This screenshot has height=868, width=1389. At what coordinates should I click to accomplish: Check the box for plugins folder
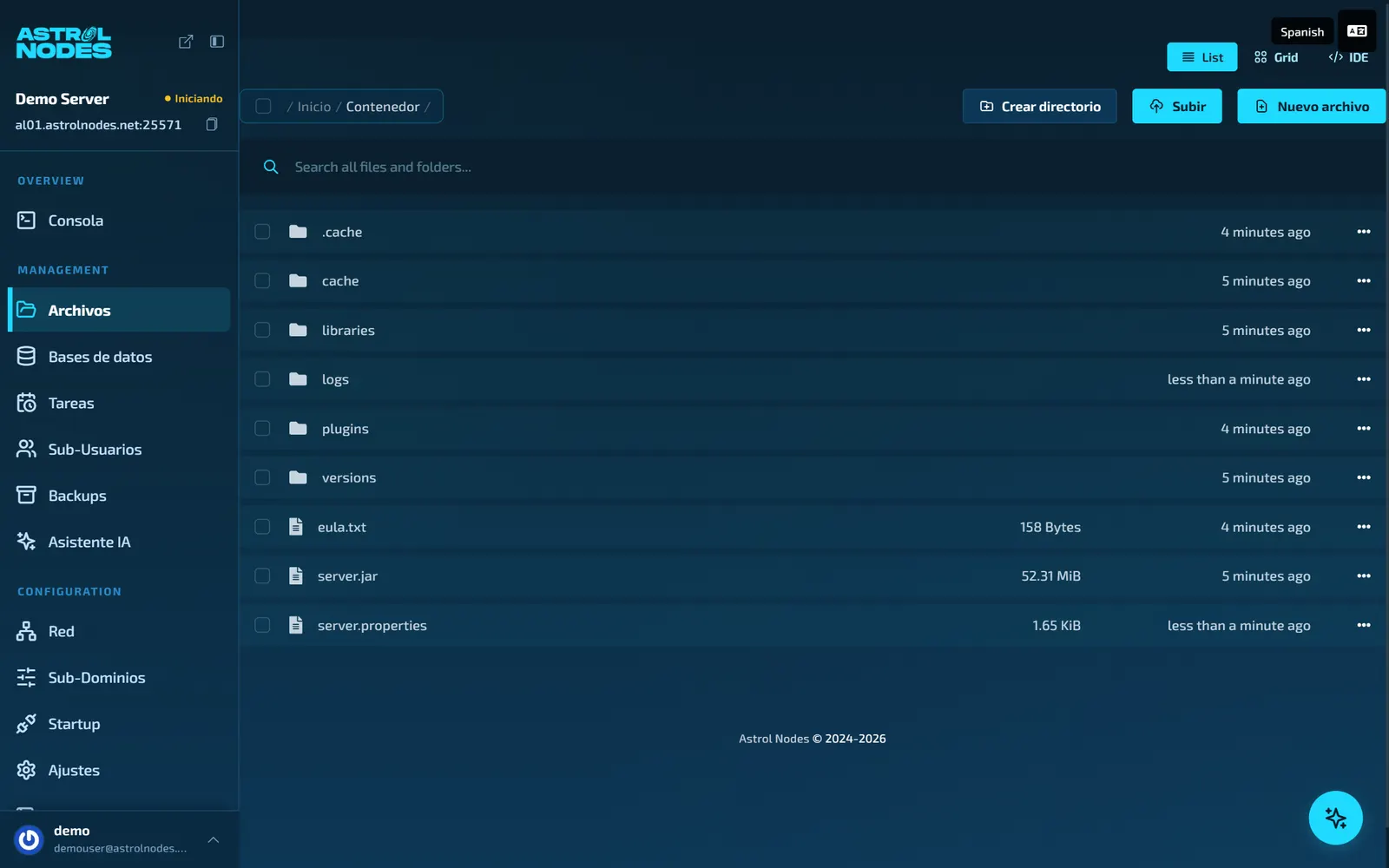[262, 428]
